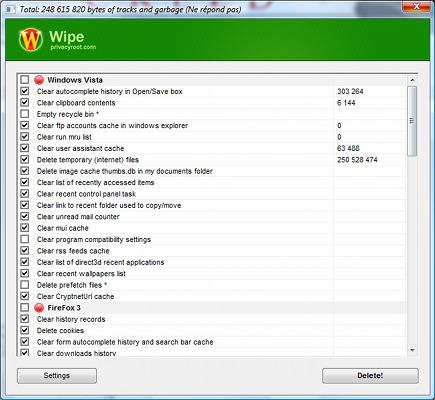Click the scrollbar down arrow
The width and height of the screenshot is (435, 400).
point(412,350)
